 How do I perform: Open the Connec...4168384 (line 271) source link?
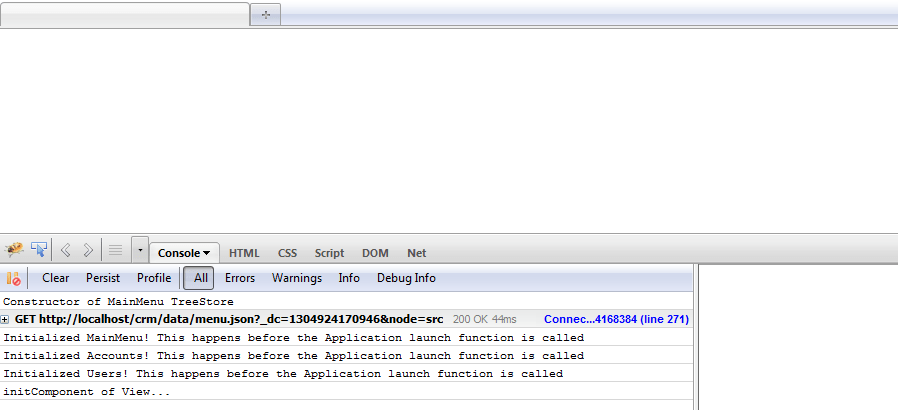pyautogui.click(x=616, y=320)
